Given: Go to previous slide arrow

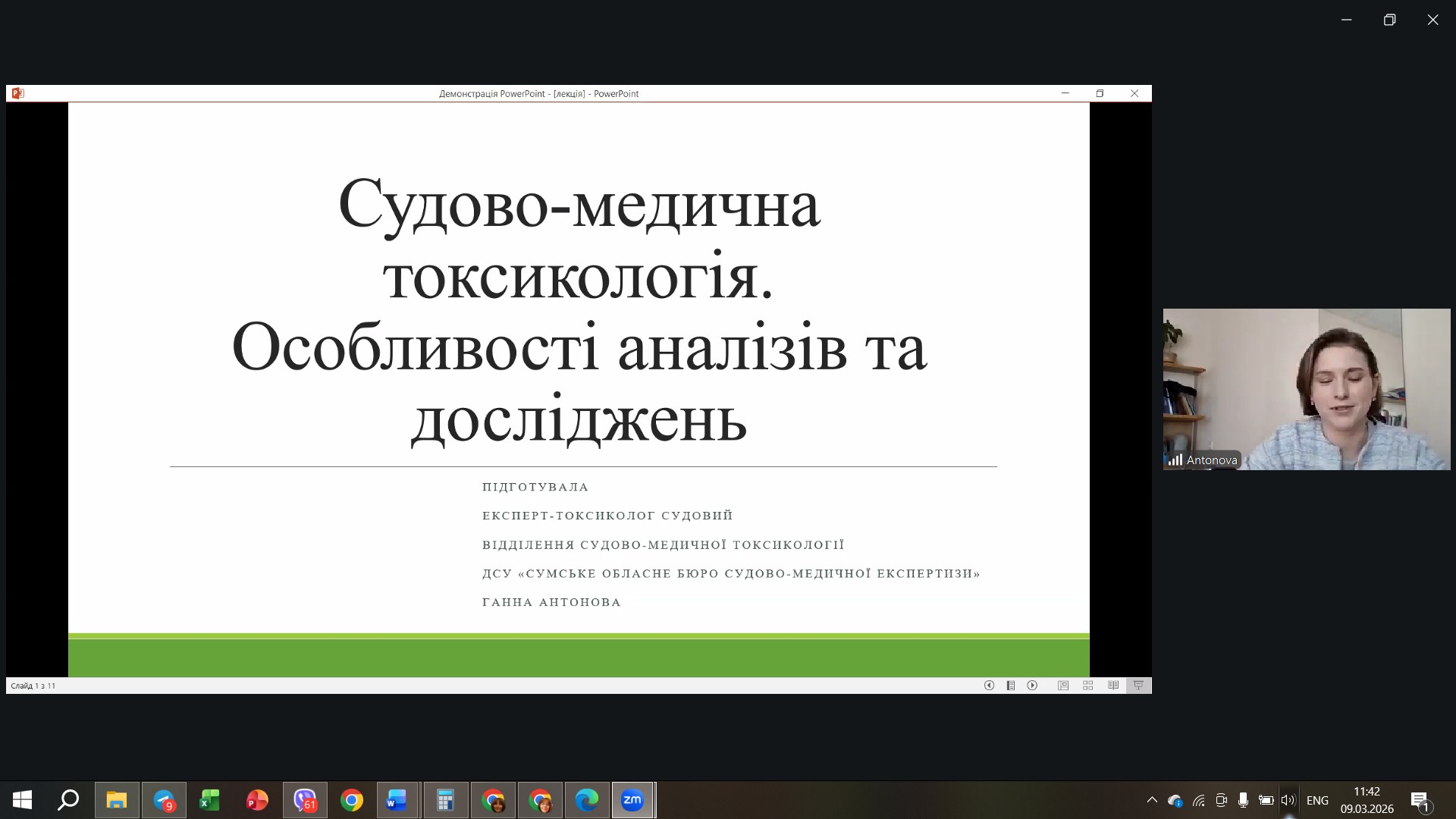Looking at the screenshot, I should click(989, 686).
